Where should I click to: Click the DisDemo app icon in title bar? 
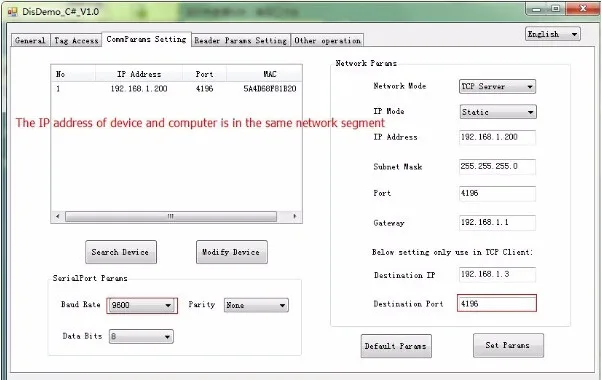pyautogui.click(x=12, y=12)
